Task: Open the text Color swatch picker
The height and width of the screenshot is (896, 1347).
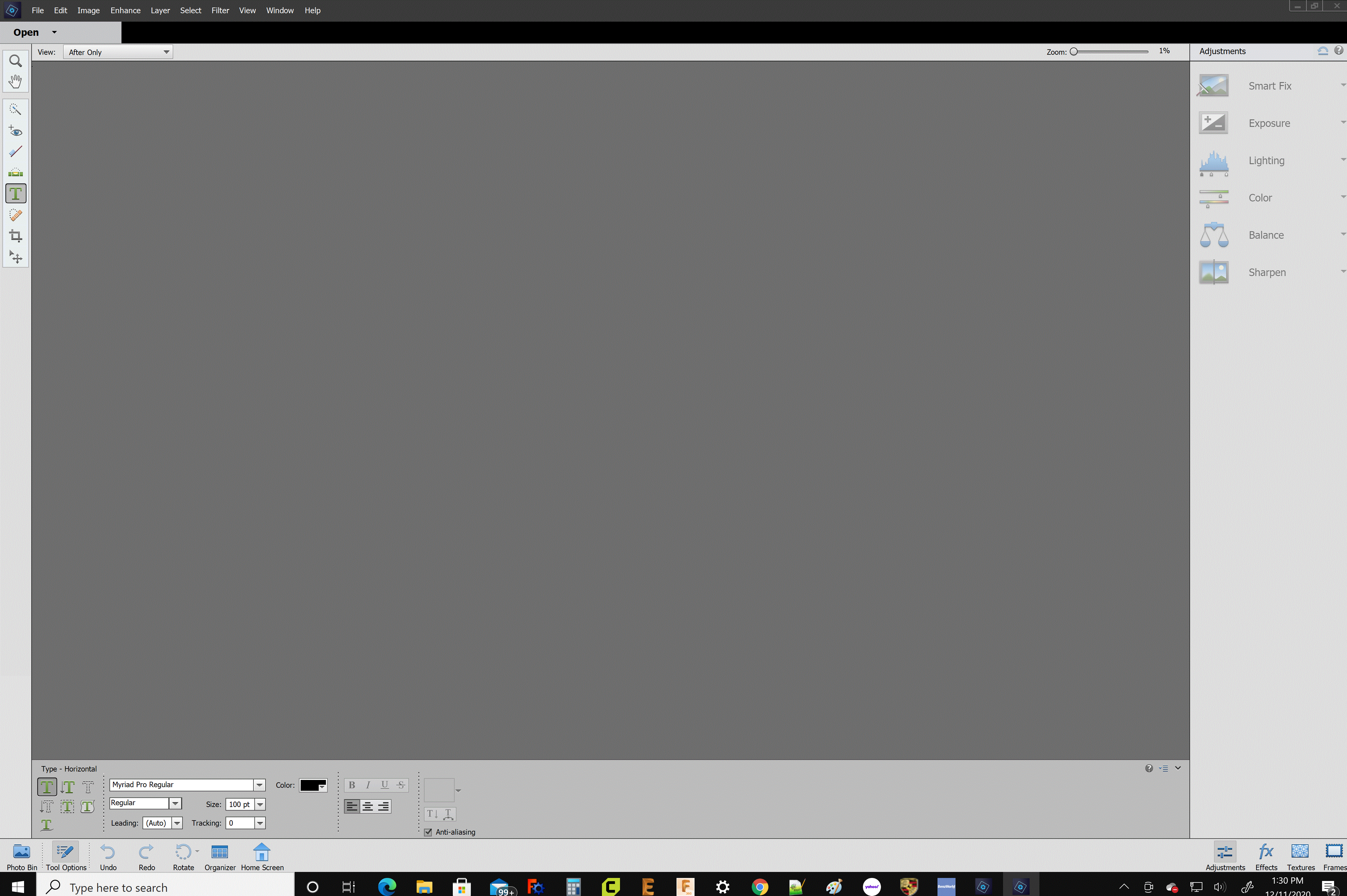Action: [313, 785]
